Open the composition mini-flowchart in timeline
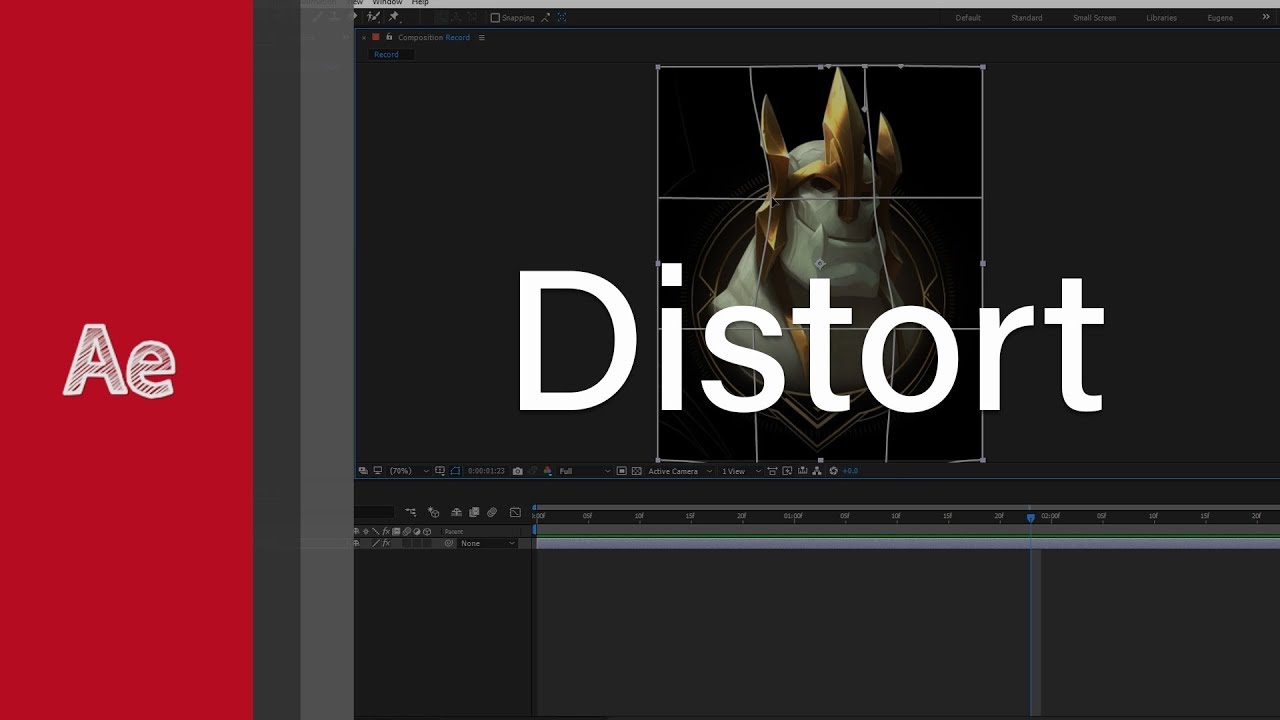Viewport: 1280px width, 720px height. (x=411, y=512)
